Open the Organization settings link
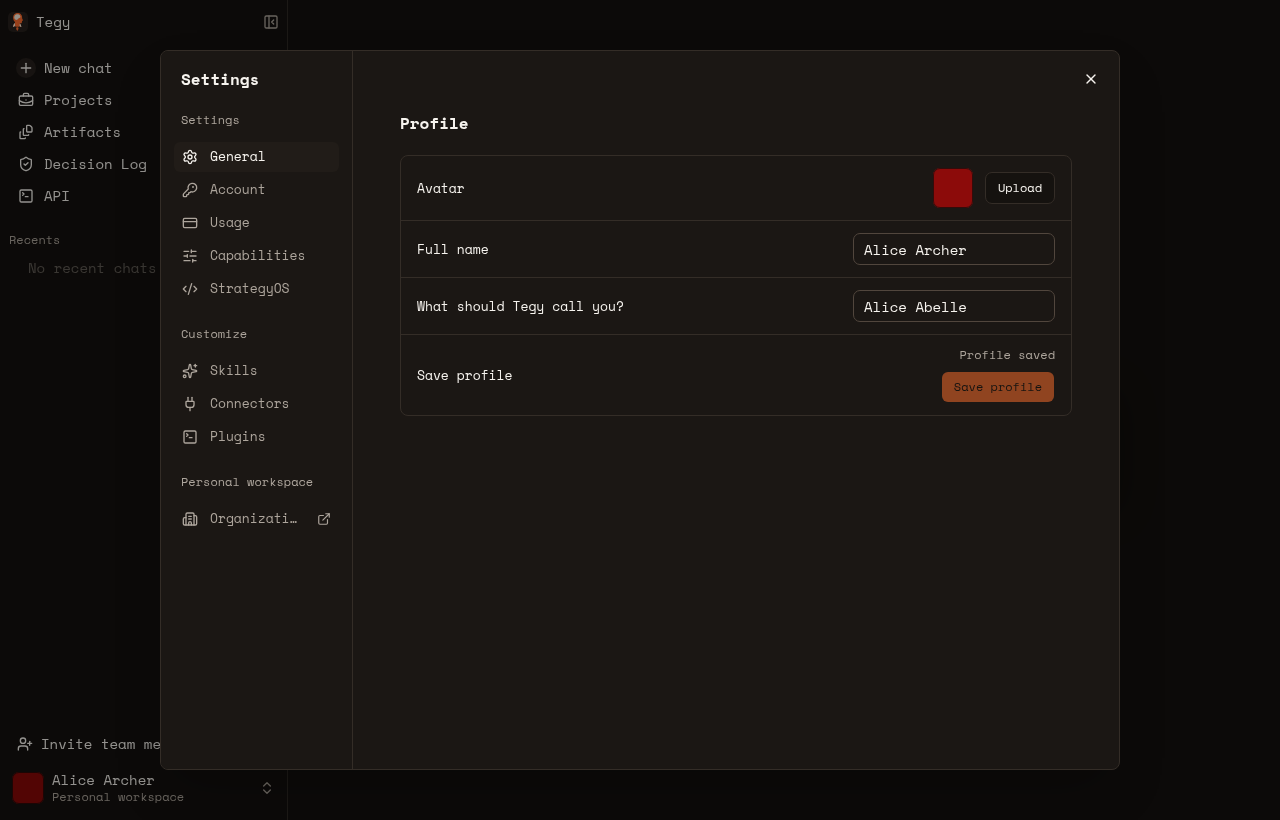The image size is (1280, 820). tap(257, 519)
